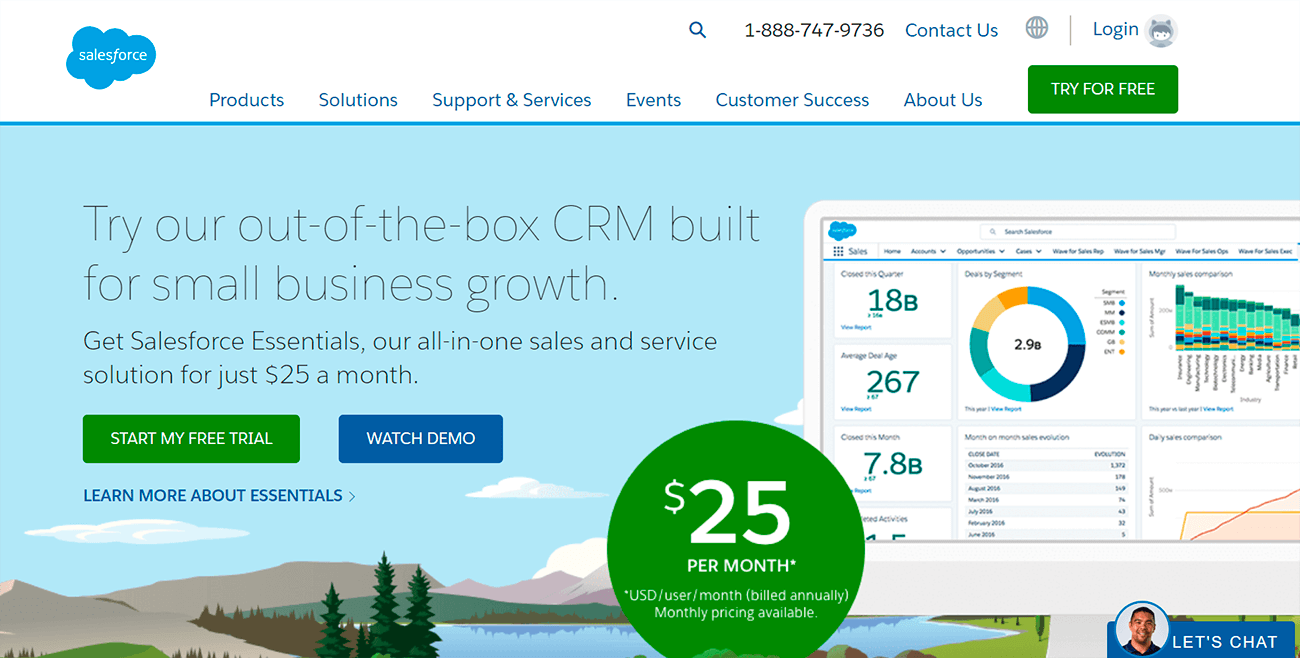Follow the Contact Us link

(x=951, y=30)
